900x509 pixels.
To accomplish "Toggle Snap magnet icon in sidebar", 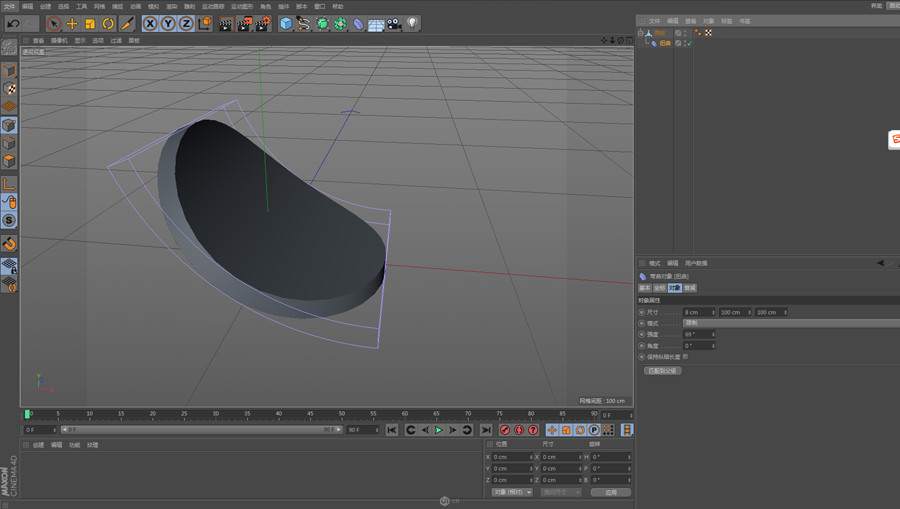I will click(x=9, y=243).
